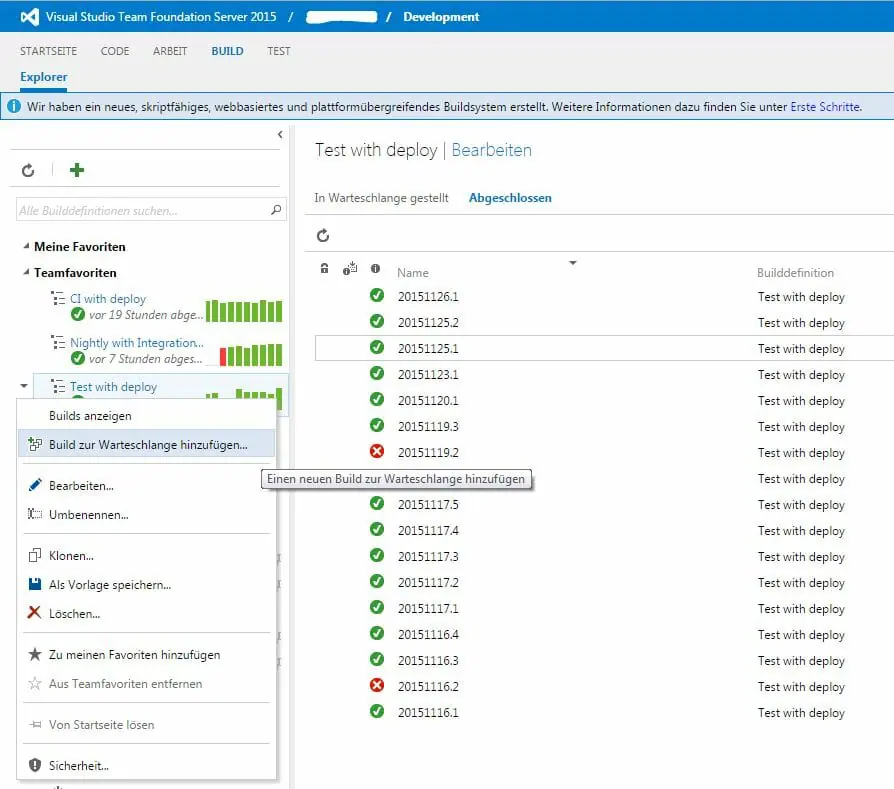Choose Zu meinen Favoriten hinzufügen
894x789 pixels.
147,654
